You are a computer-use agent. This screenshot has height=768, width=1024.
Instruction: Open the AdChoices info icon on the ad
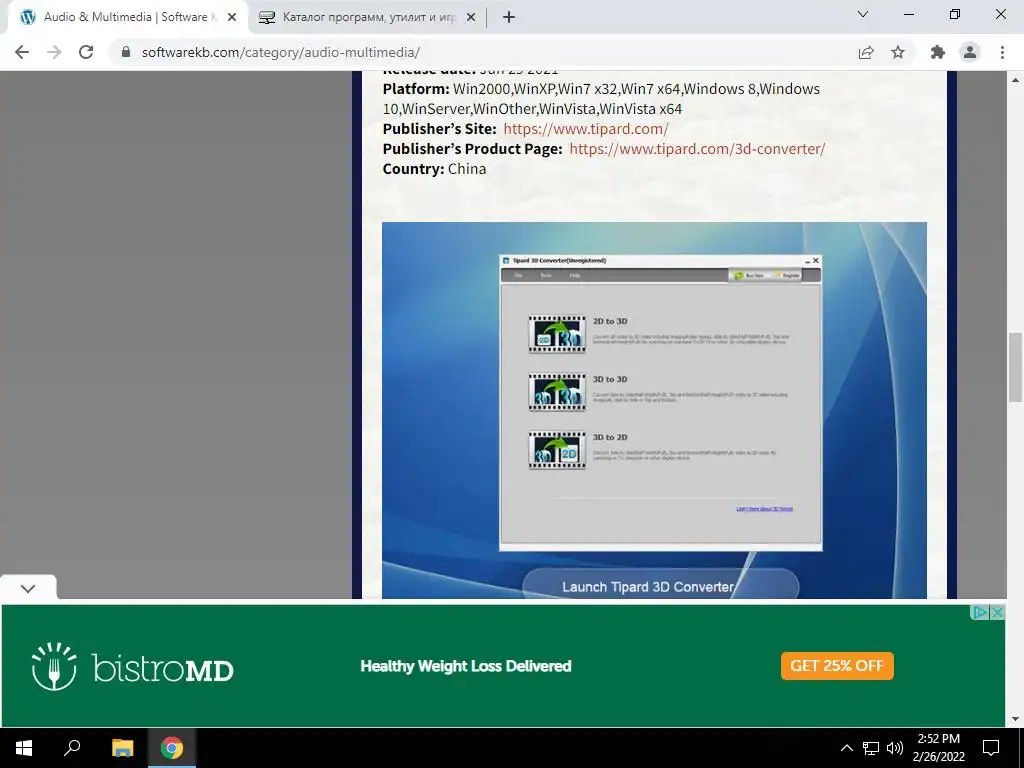point(980,613)
